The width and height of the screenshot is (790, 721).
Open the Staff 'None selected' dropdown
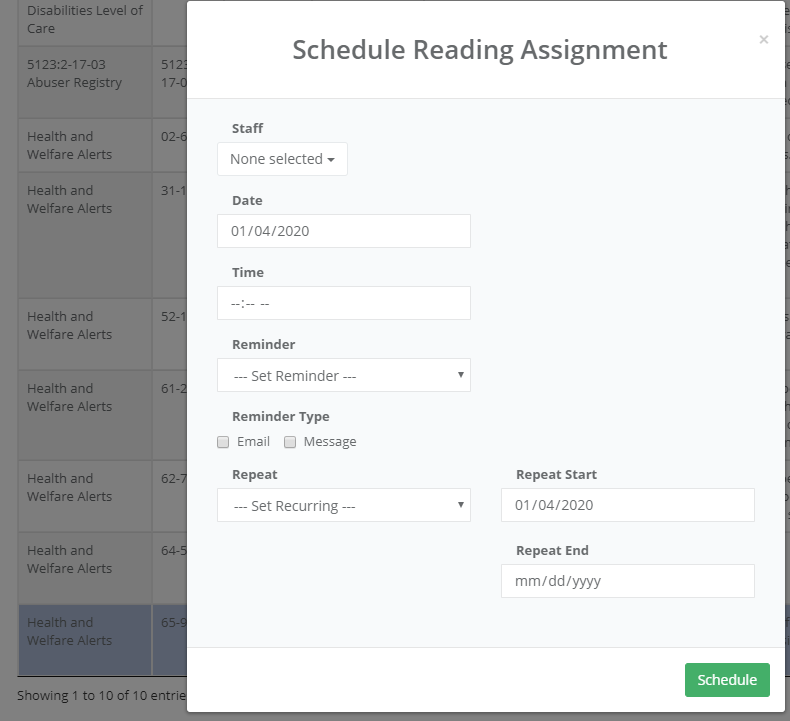282,159
